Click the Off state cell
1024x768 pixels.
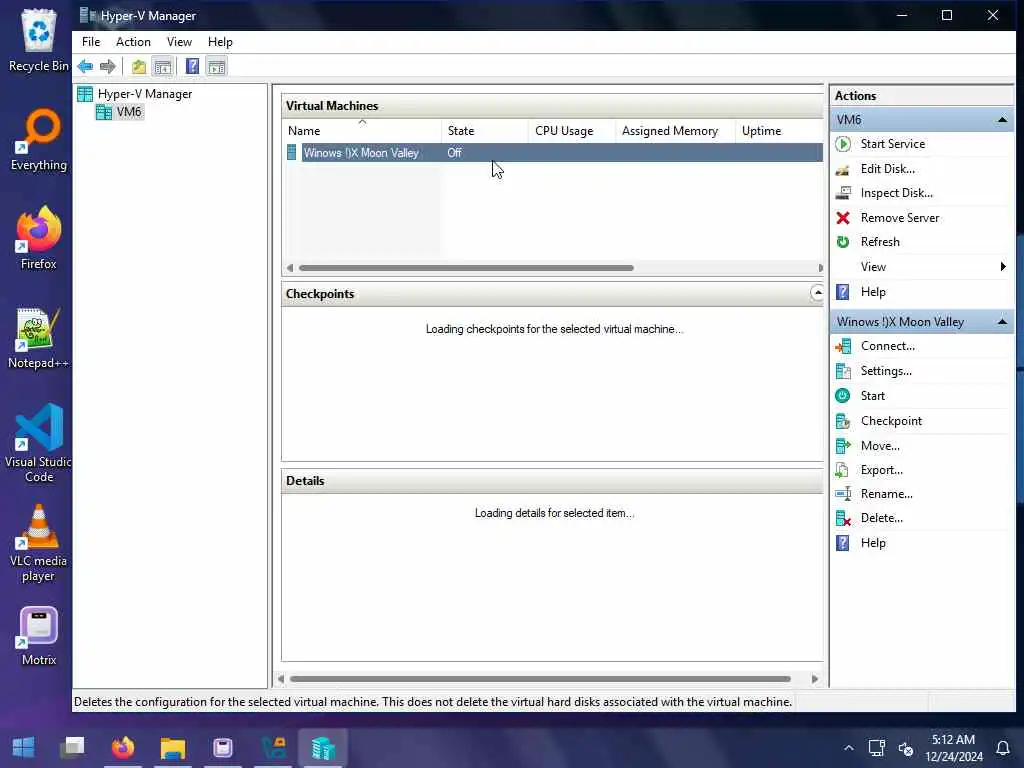(x=455, y=153)
